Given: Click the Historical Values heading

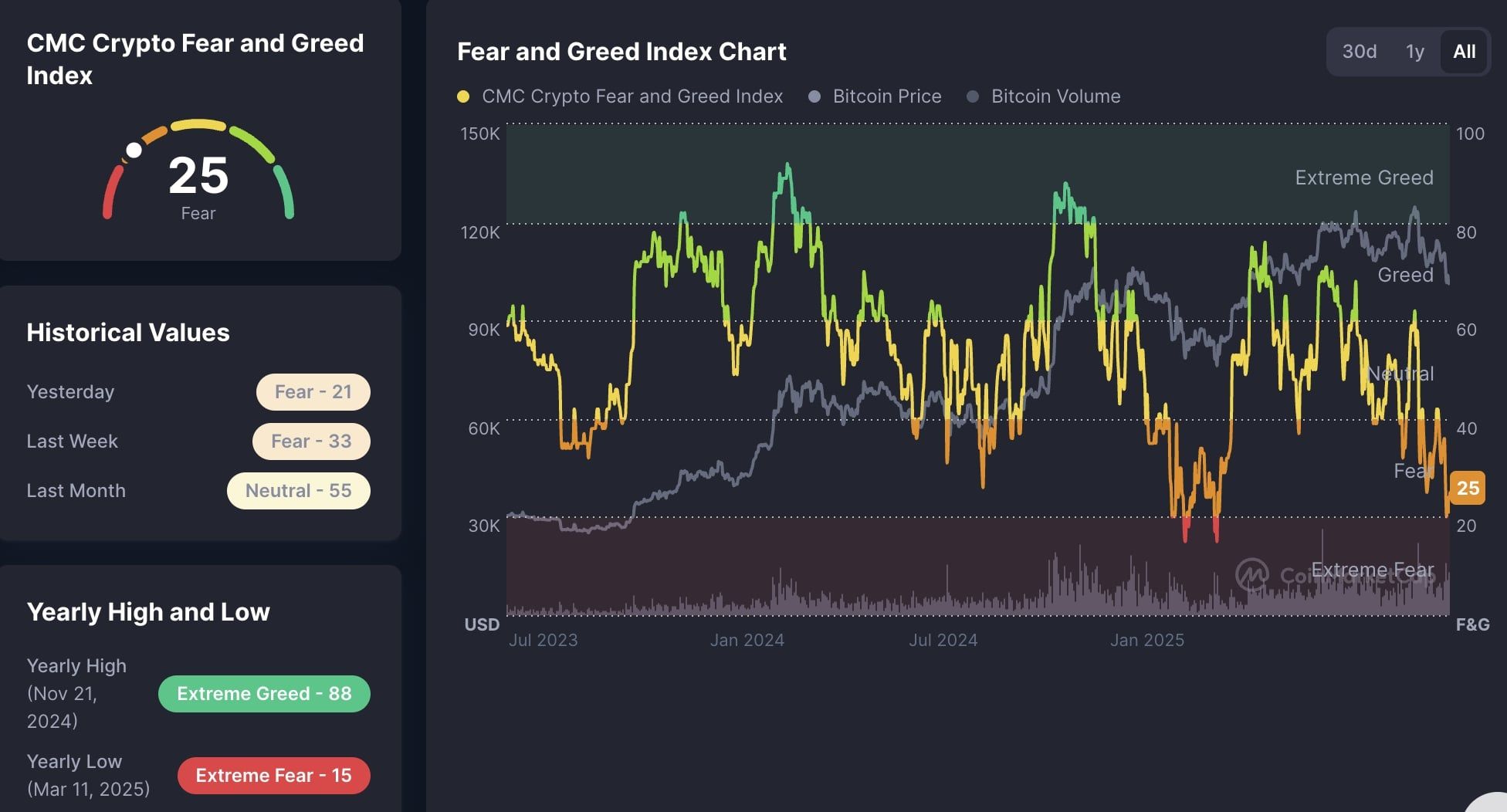Looking at the screenshot, I should (128, 333).
